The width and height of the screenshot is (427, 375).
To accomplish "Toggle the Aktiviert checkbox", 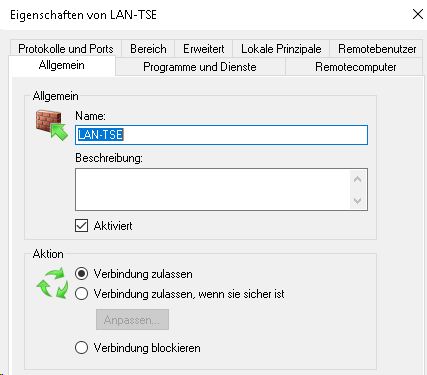I will [x=82, y=226].
